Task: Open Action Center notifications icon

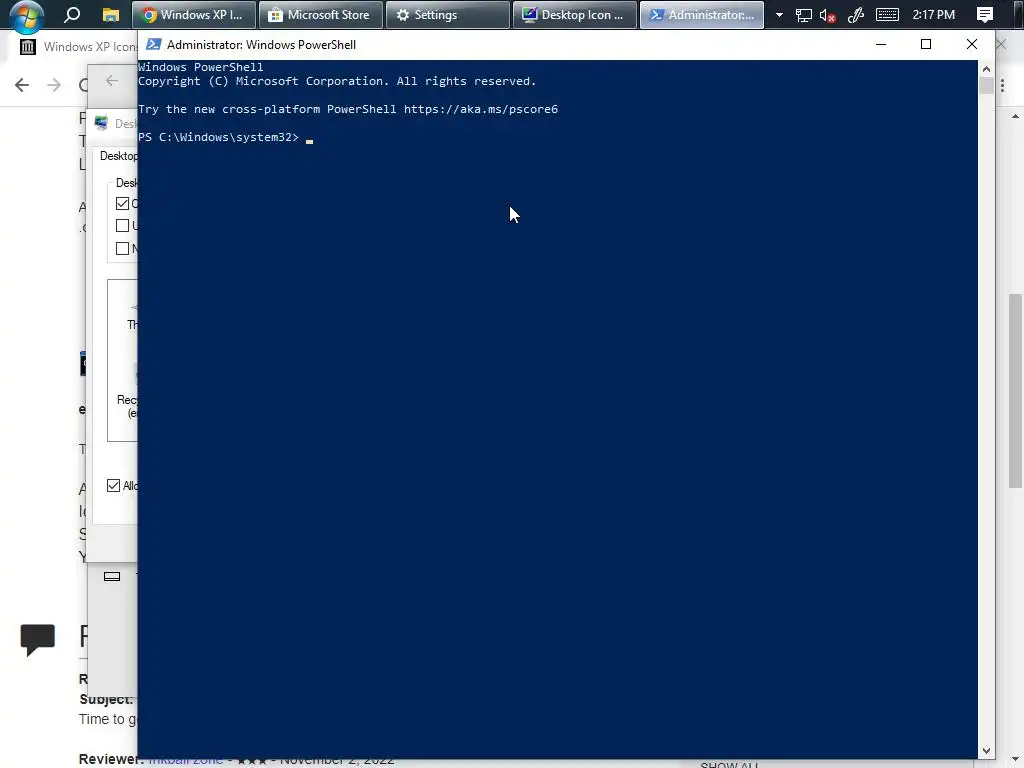Action: pos(985,14)
